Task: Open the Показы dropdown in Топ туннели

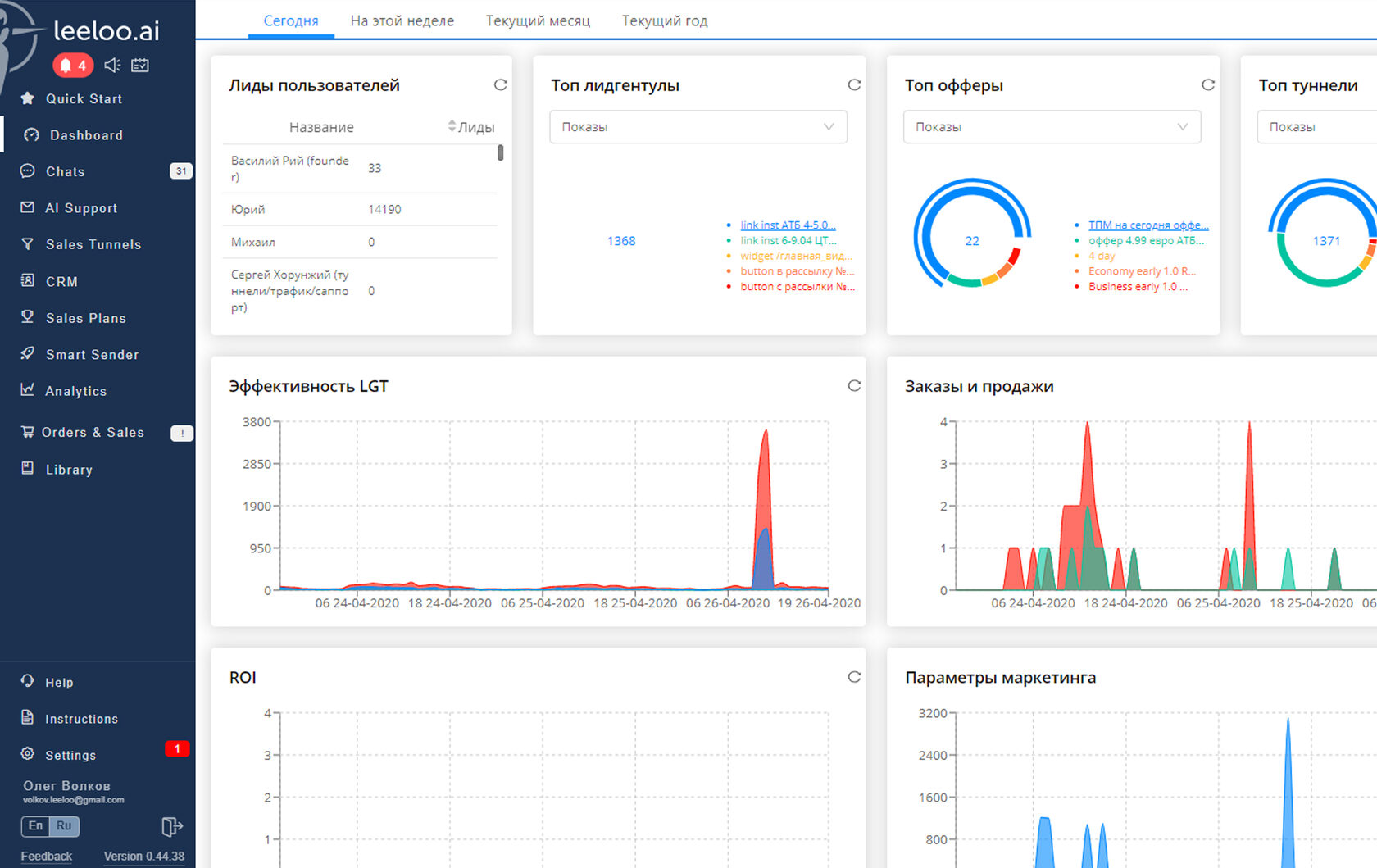Action: click(x=1317, y=127)
